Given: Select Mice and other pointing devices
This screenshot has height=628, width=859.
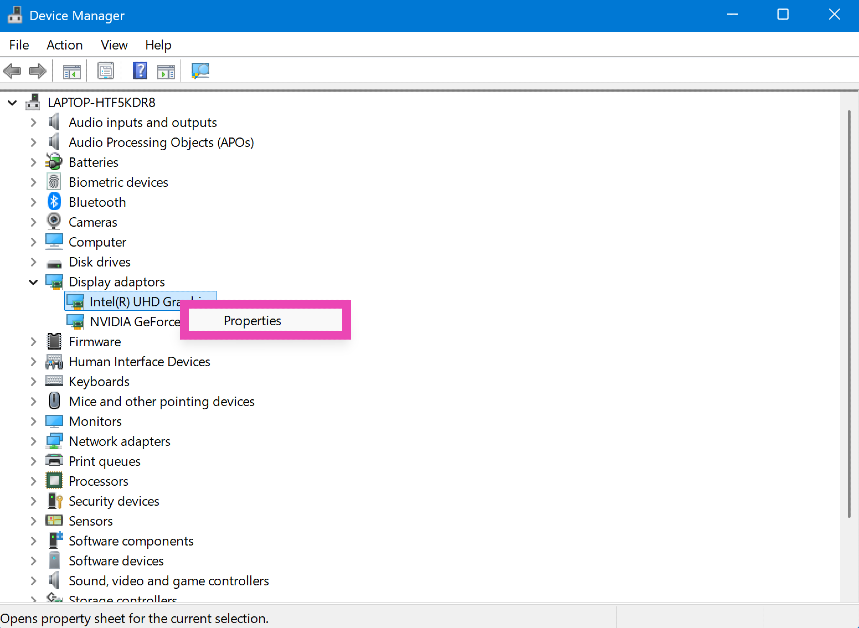Looking at the screenshot, I should click(161, 401).
